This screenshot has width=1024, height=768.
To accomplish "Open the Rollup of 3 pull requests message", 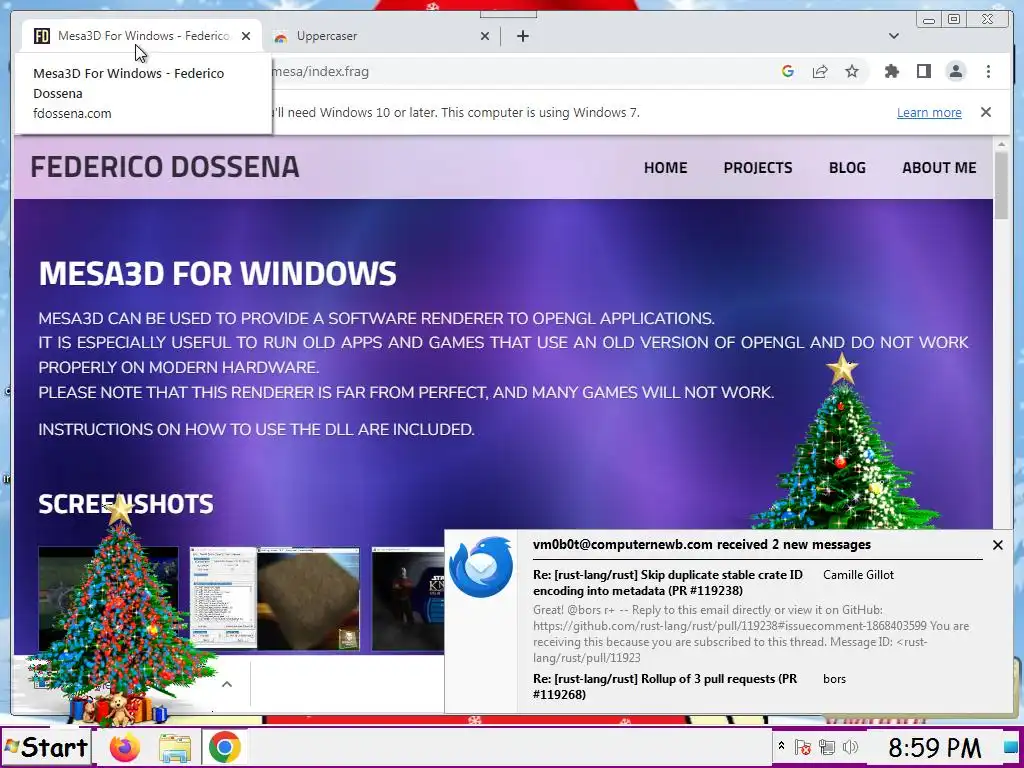I will pos(665,686).
